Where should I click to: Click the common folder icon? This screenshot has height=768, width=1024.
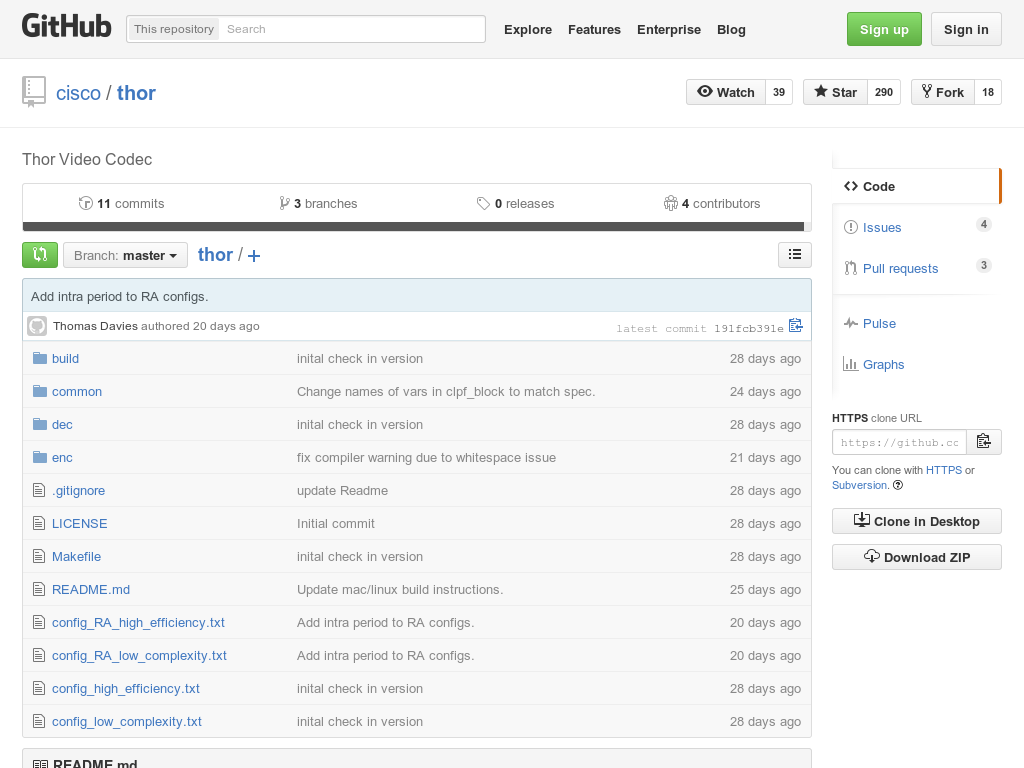pyautogui.click(x=40, y=391)
